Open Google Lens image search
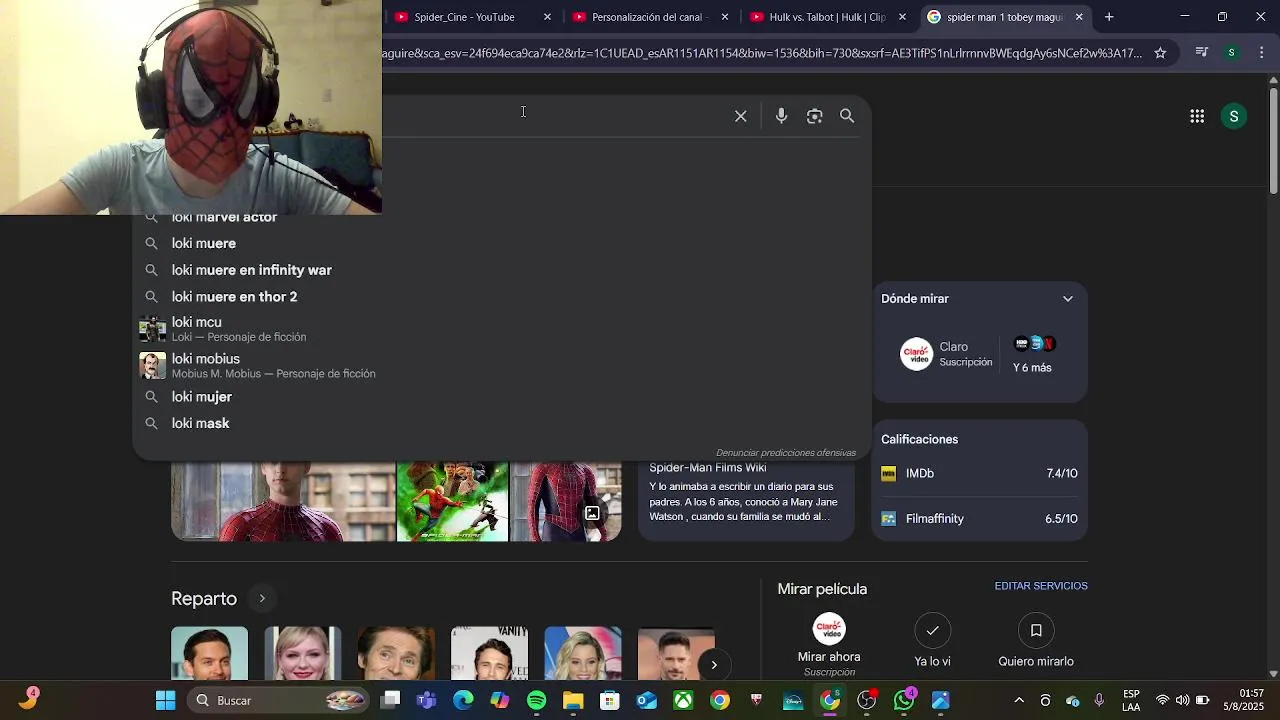Image resolution: width=1280 pixels, height=720 pixels. pyautogui.click(x=814, y=116)
